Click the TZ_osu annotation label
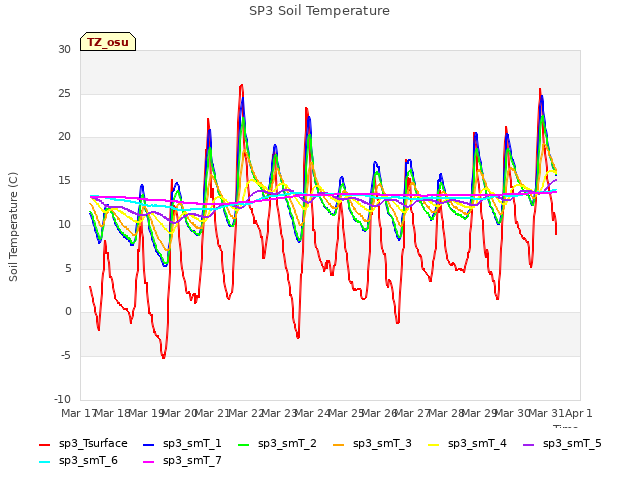The height and width of the screenshot is (480, 640). coord(108,42)
